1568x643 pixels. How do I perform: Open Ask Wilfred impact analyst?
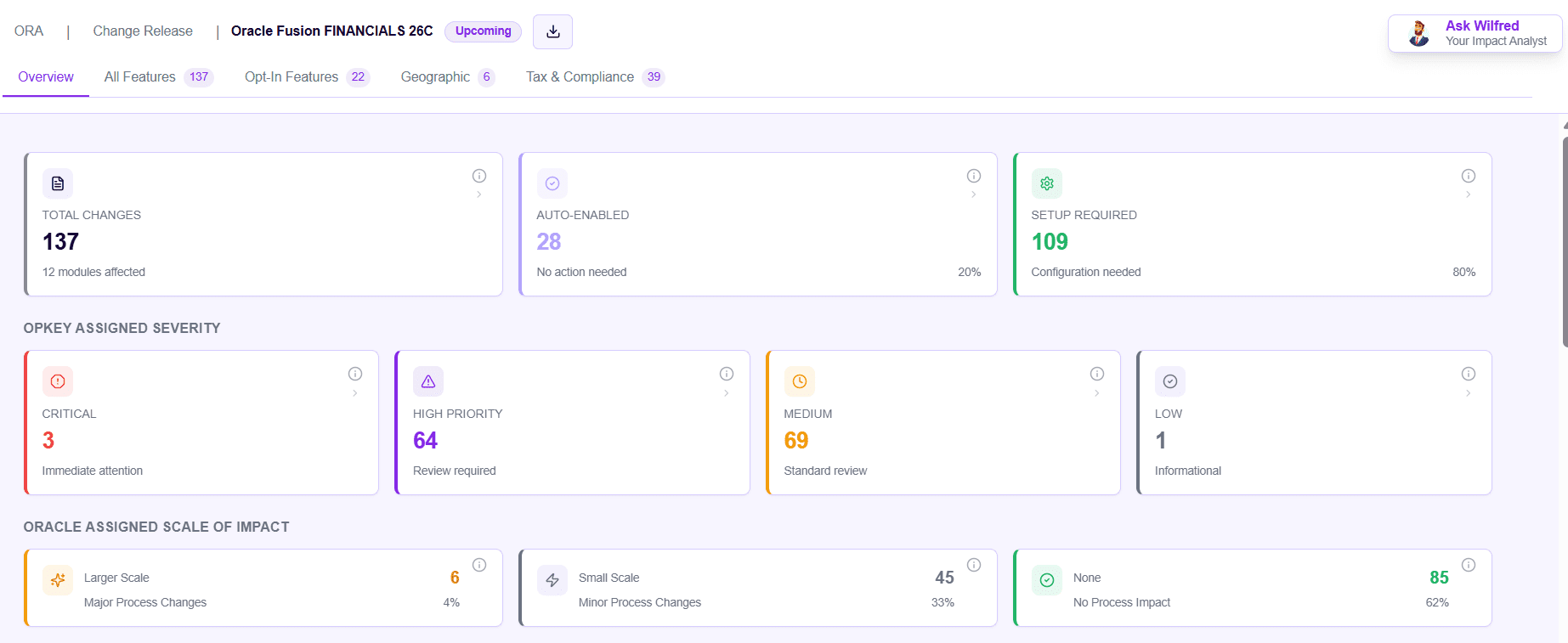(1475, 33)
